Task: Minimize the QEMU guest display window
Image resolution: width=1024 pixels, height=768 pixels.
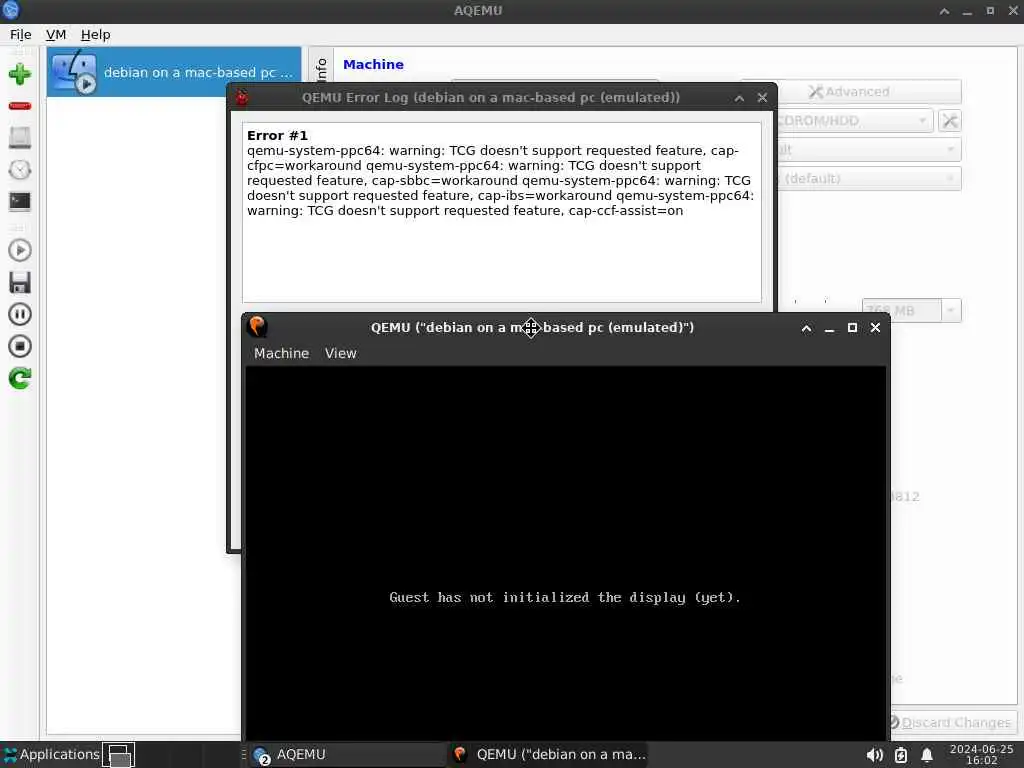Action: click(829, 328)
